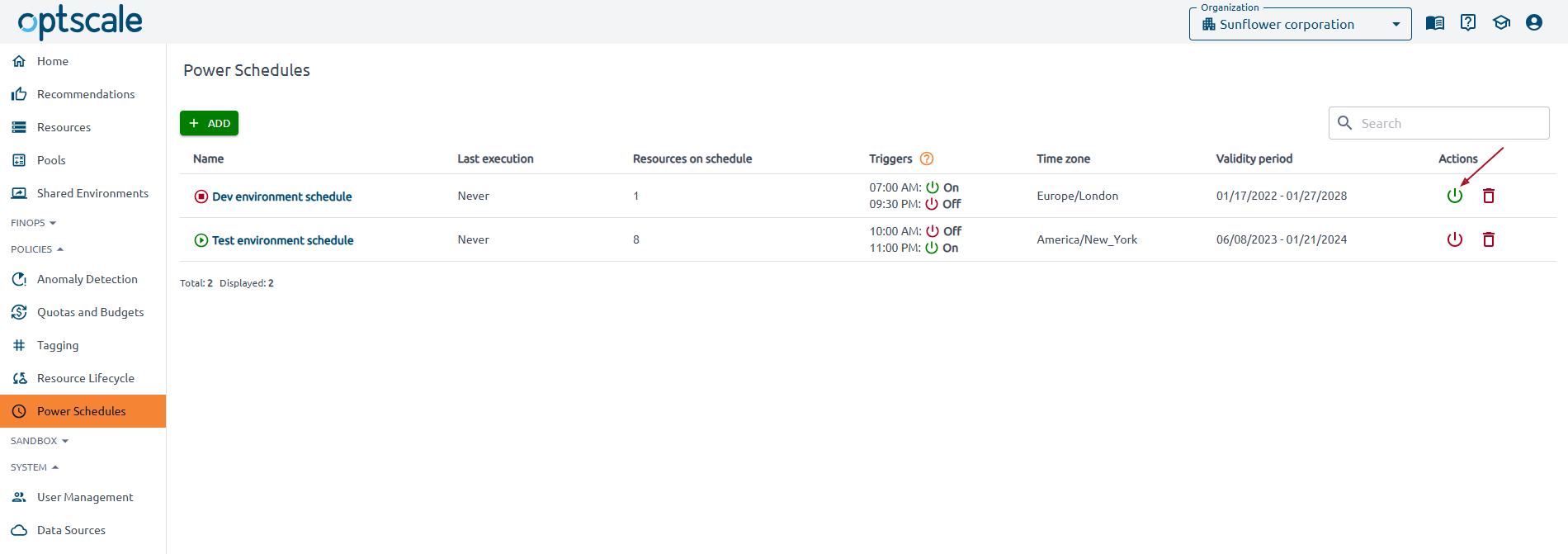Focus the Search input field
This screenshot has height=554, width=1568.
coord(1438,123)
